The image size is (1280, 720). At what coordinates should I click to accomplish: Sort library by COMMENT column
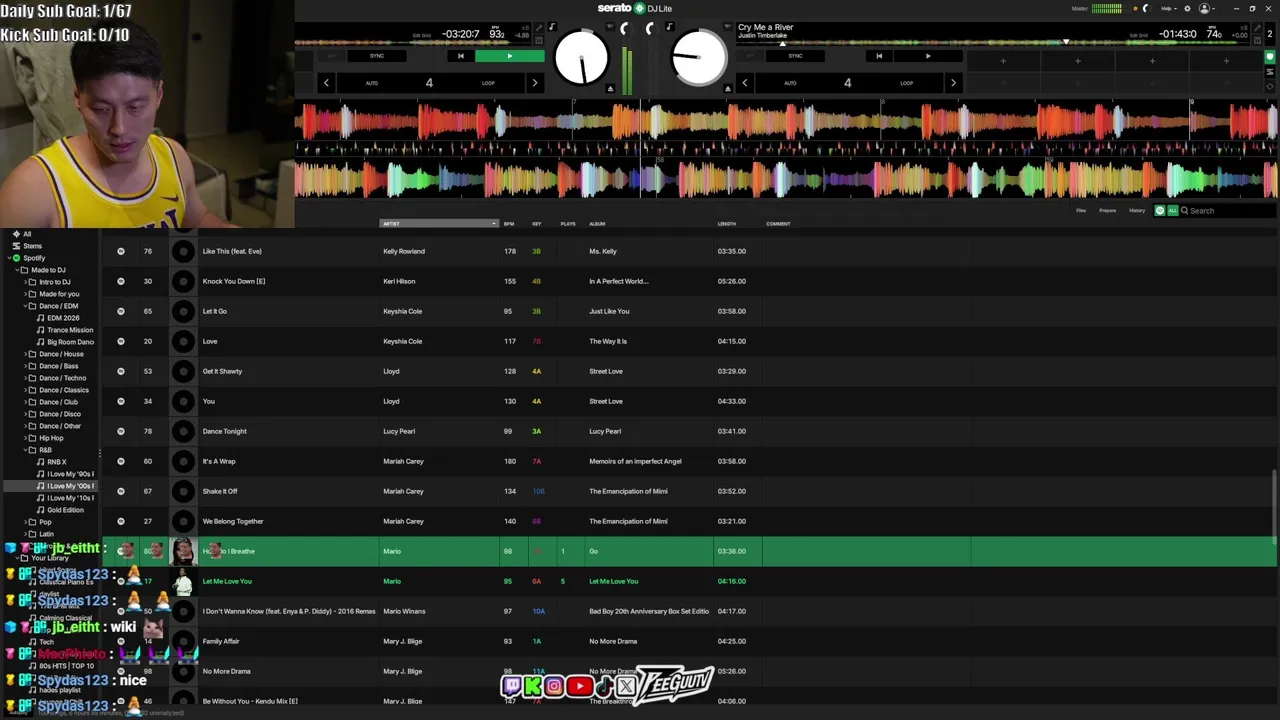click(x=778, y=224)
